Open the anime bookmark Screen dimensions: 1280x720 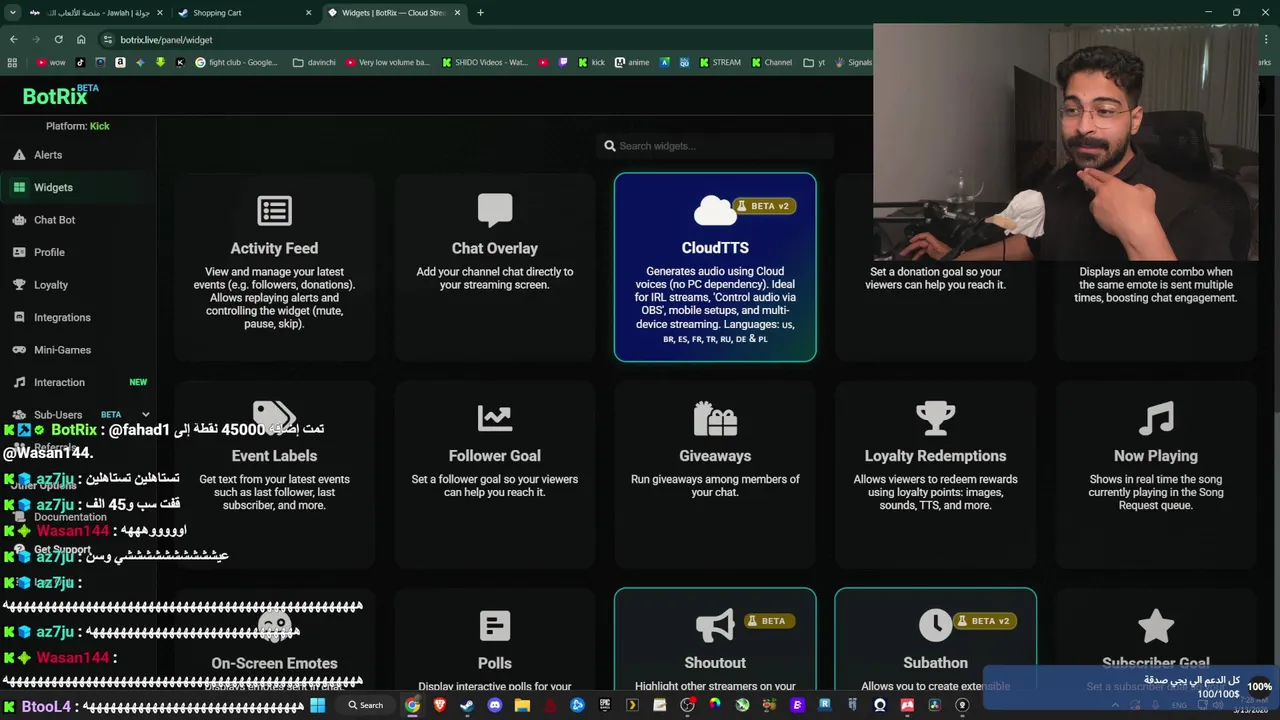click(632, 62)
